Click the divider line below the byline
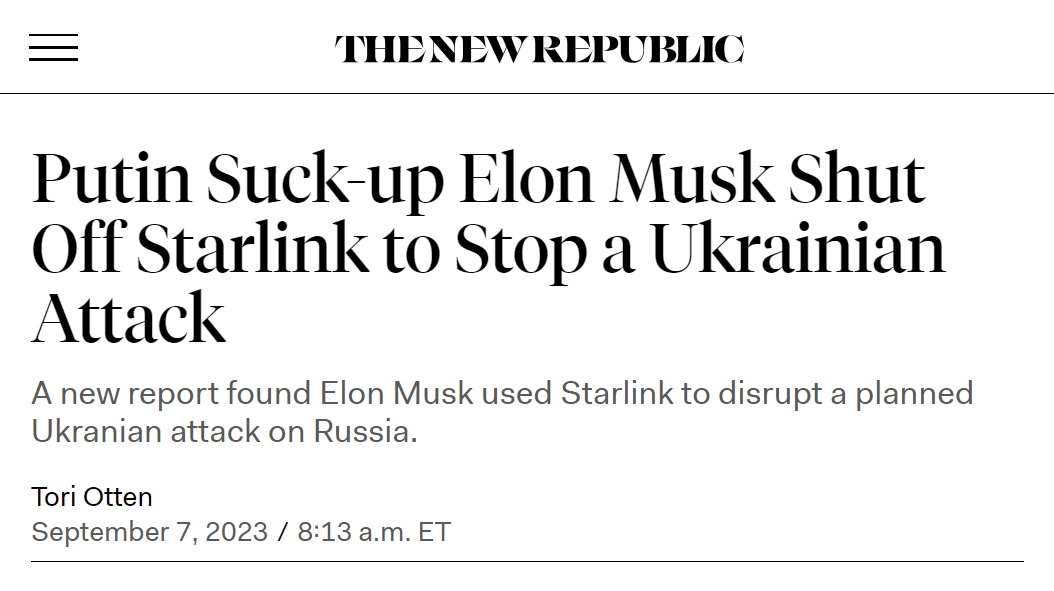This screenshot has height=591, width=1054. click(x=527, y=562)
